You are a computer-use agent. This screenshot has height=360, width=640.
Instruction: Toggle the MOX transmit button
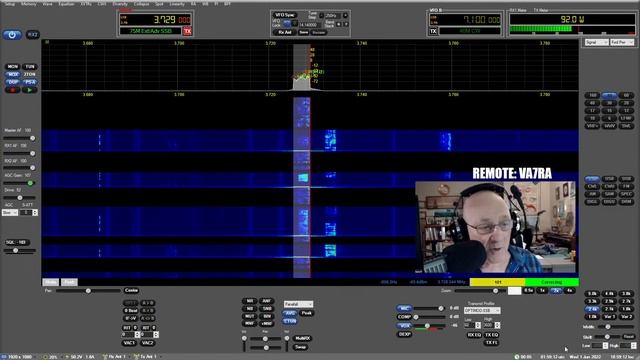13,74
